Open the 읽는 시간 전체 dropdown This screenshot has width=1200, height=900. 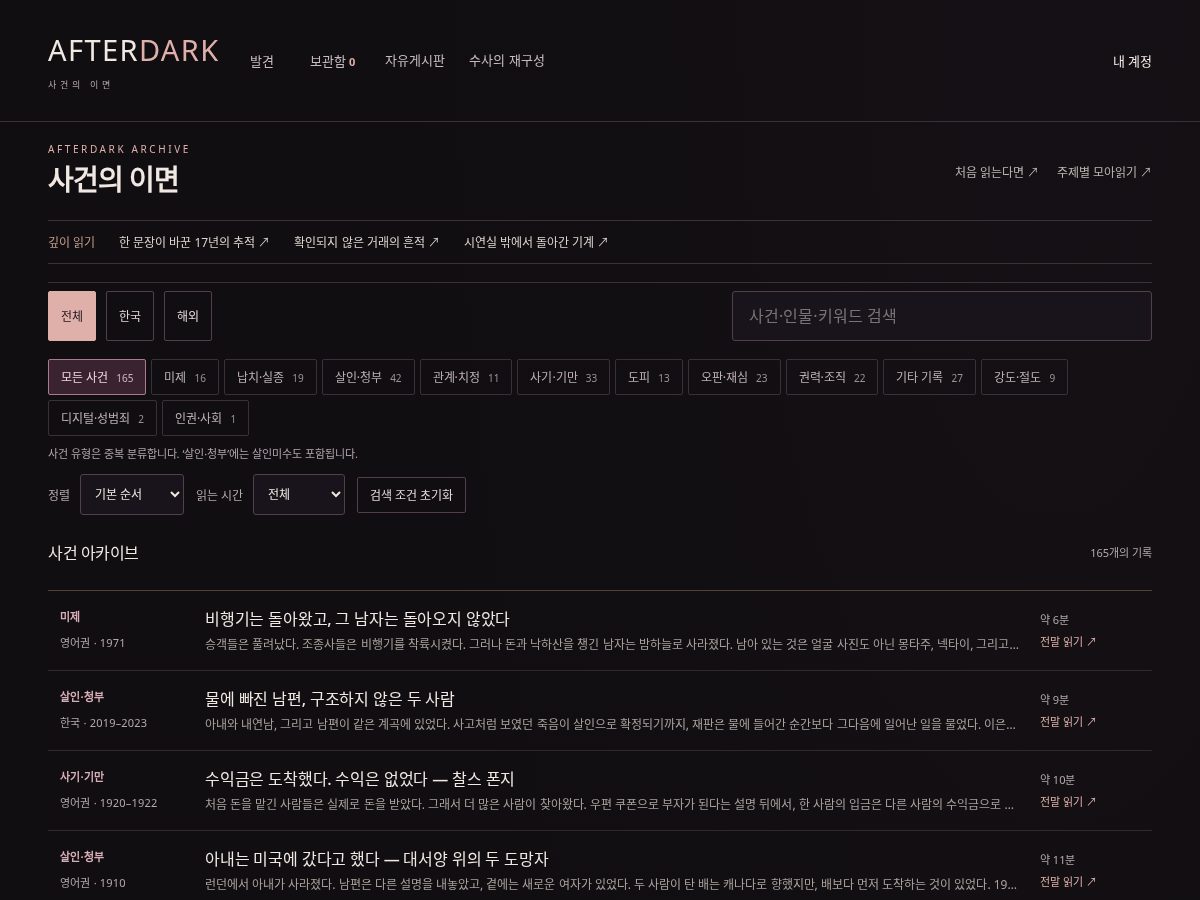coord(299,494)
